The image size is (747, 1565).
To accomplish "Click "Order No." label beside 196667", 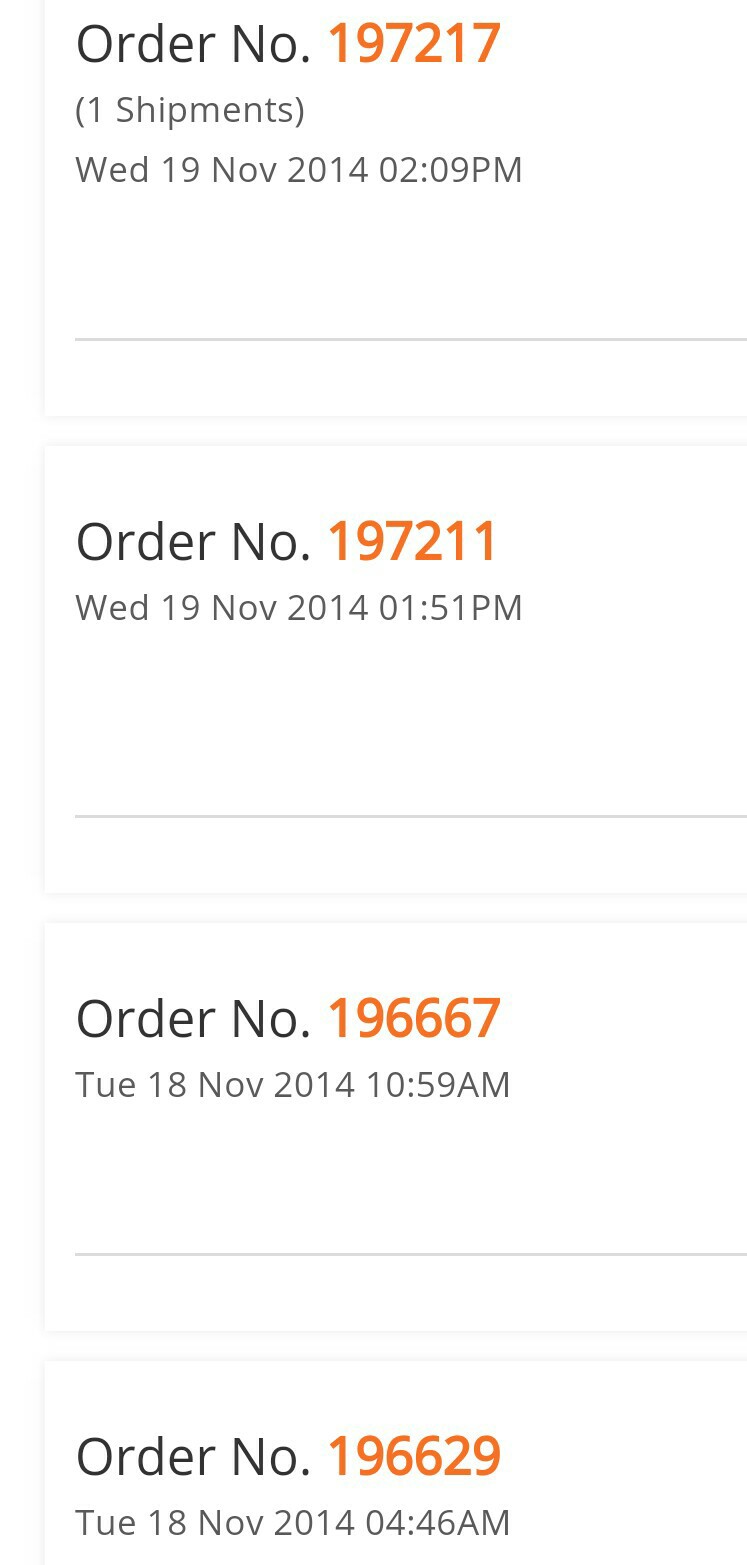I will coord(194,1018).
